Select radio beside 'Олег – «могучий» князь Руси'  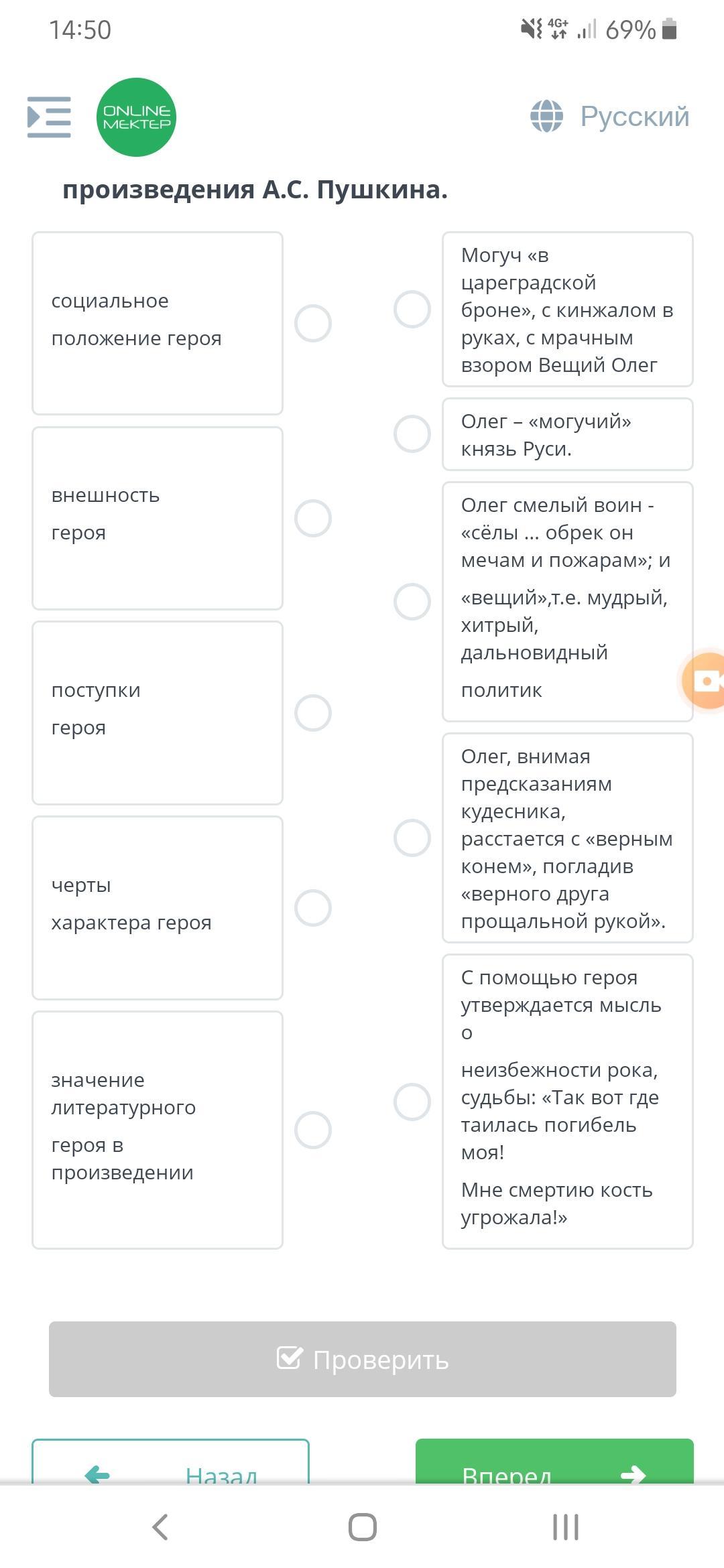point(412,434)
